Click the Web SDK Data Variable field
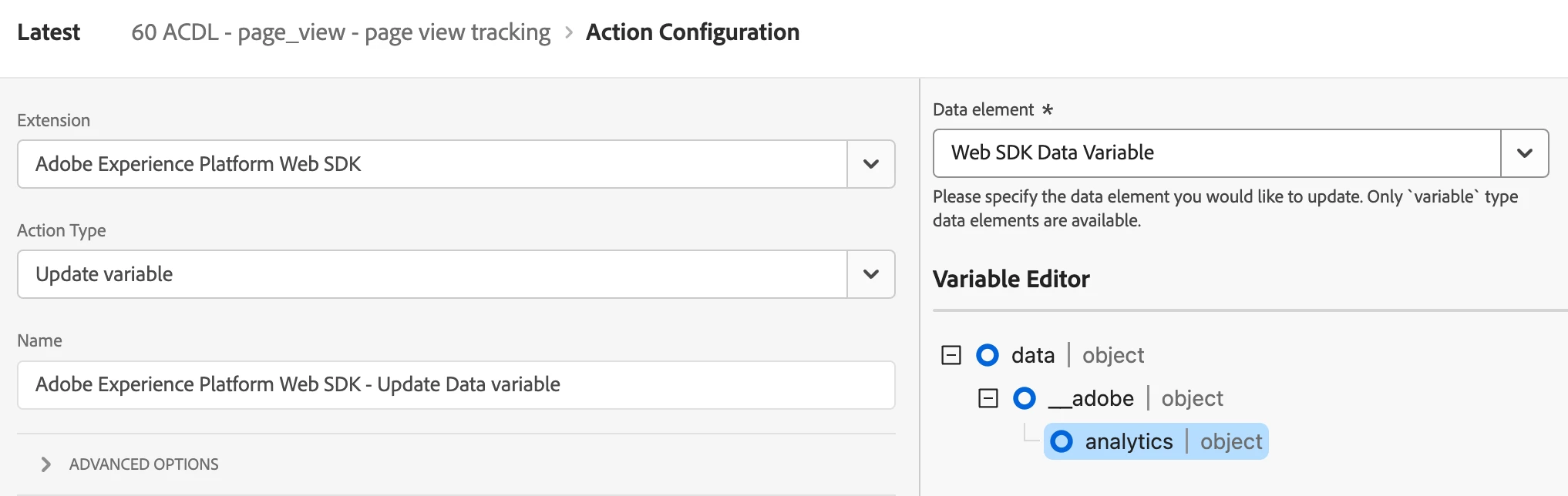This screenshot has height=496, width=1568. (x=1216, y=153)
